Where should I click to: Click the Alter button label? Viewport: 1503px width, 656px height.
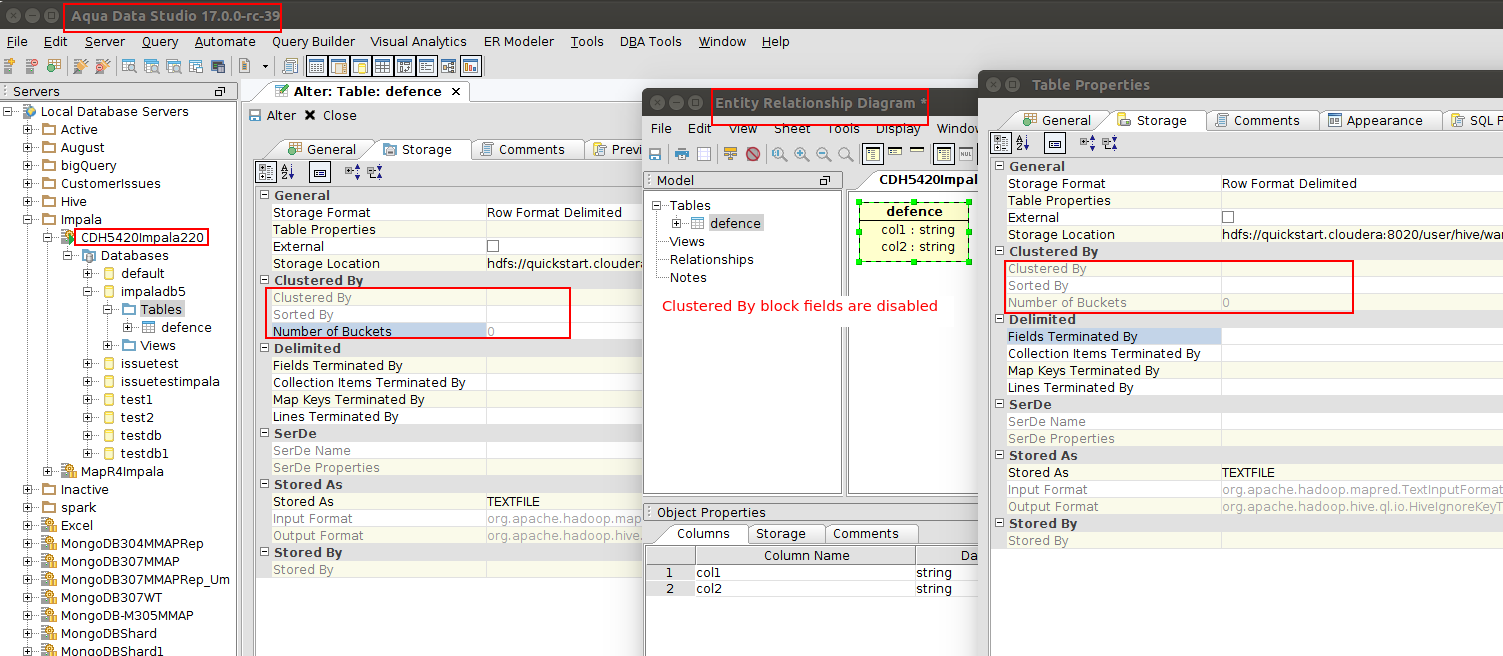point(281,115)
